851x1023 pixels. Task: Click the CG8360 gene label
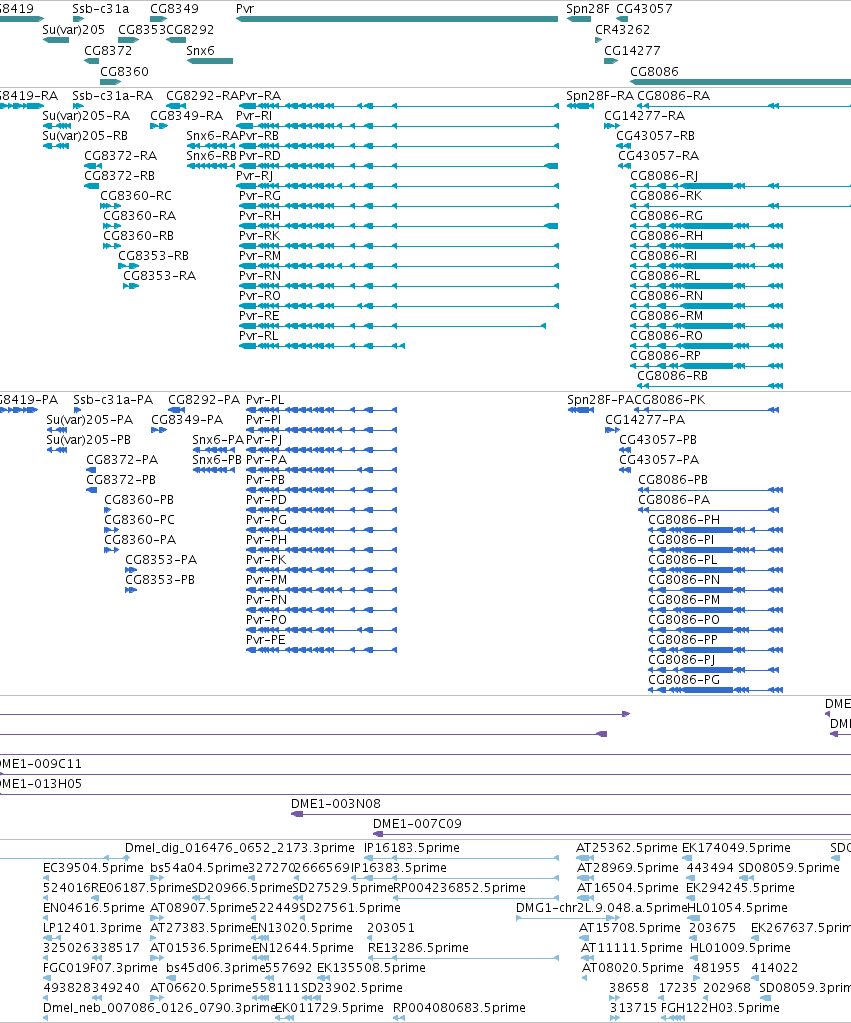coord(124,71)
